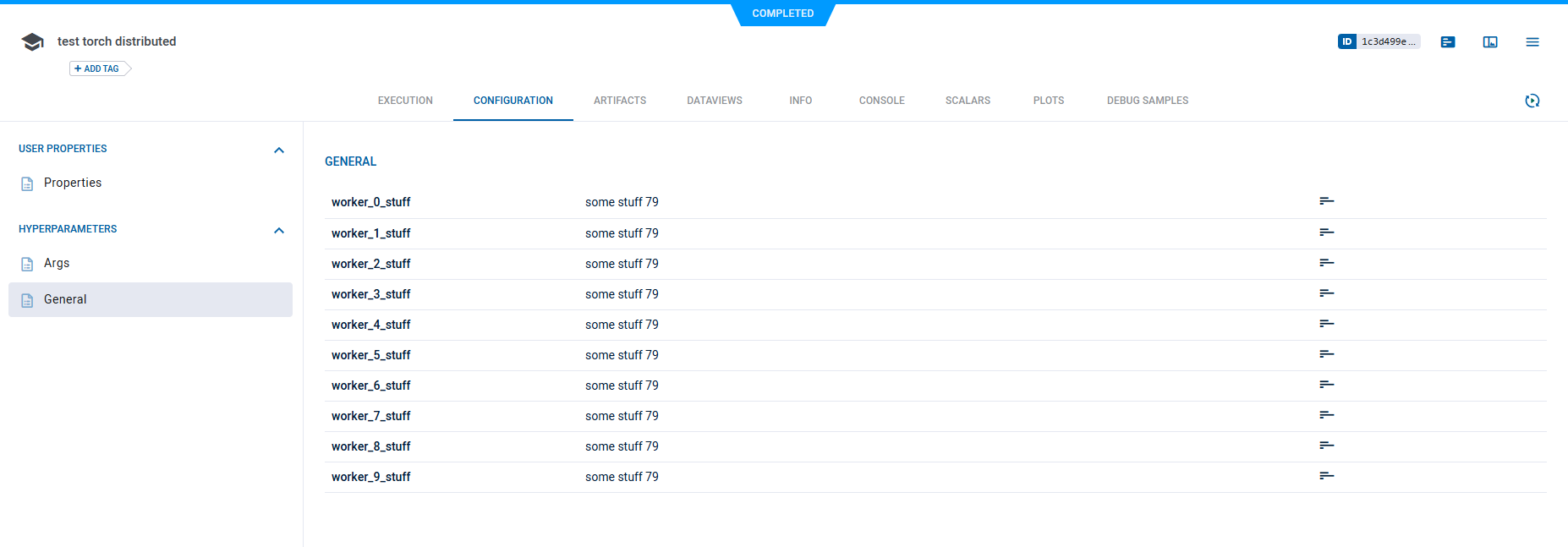1568x547 pixels.
Task: Open the Artifacts tab
Action: pos(619,101)
